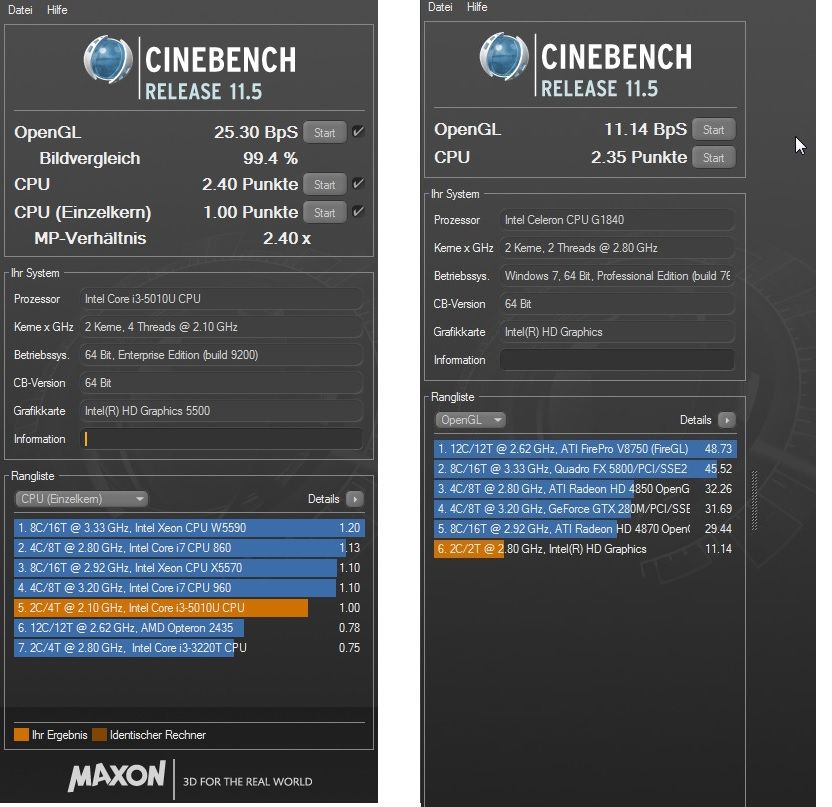Click the Identischer Rechner legend swatch

[99, 734]
